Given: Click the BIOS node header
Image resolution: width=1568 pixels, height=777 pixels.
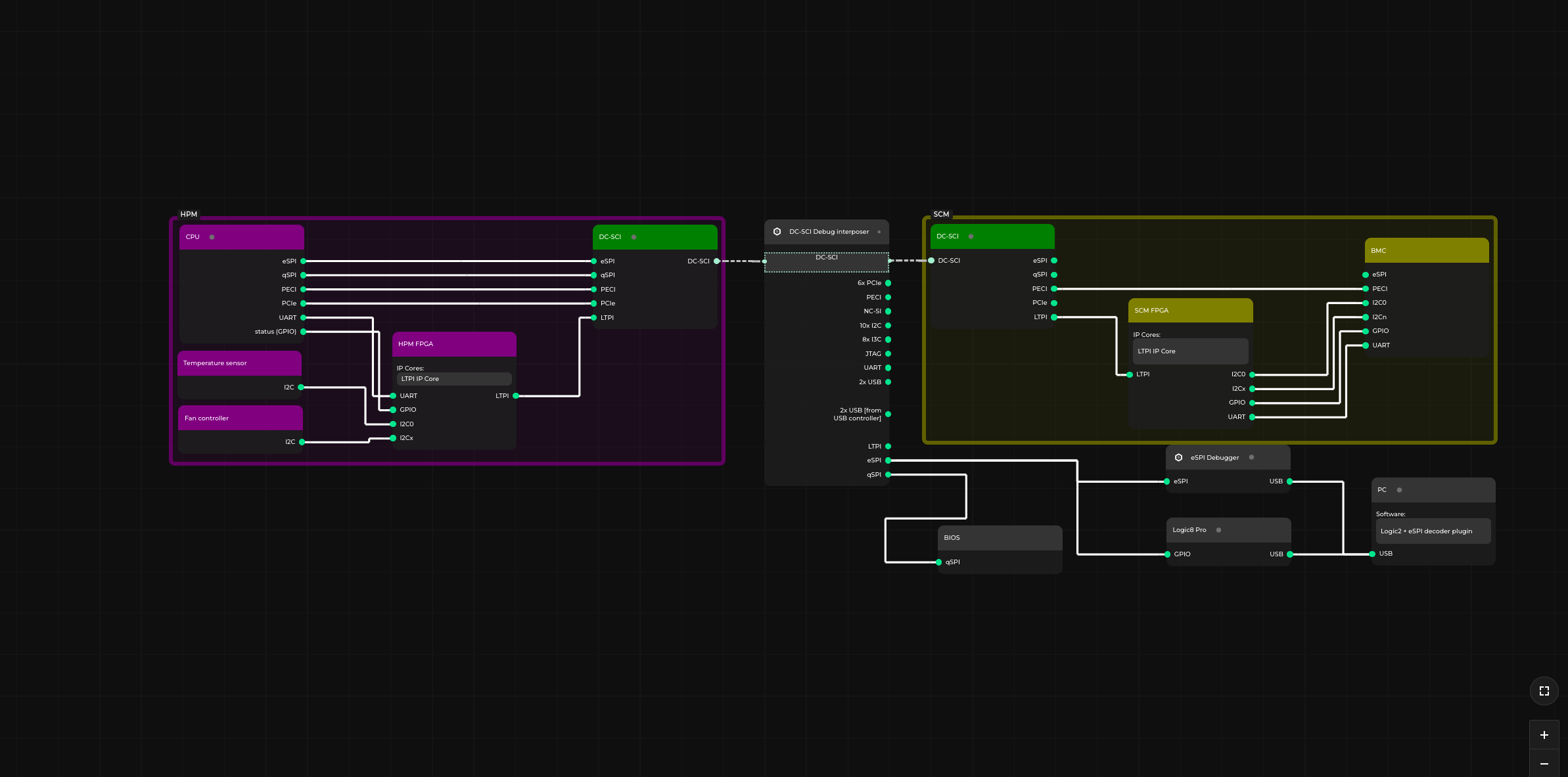Looking at the screenshot, I should click(1000, 538).
